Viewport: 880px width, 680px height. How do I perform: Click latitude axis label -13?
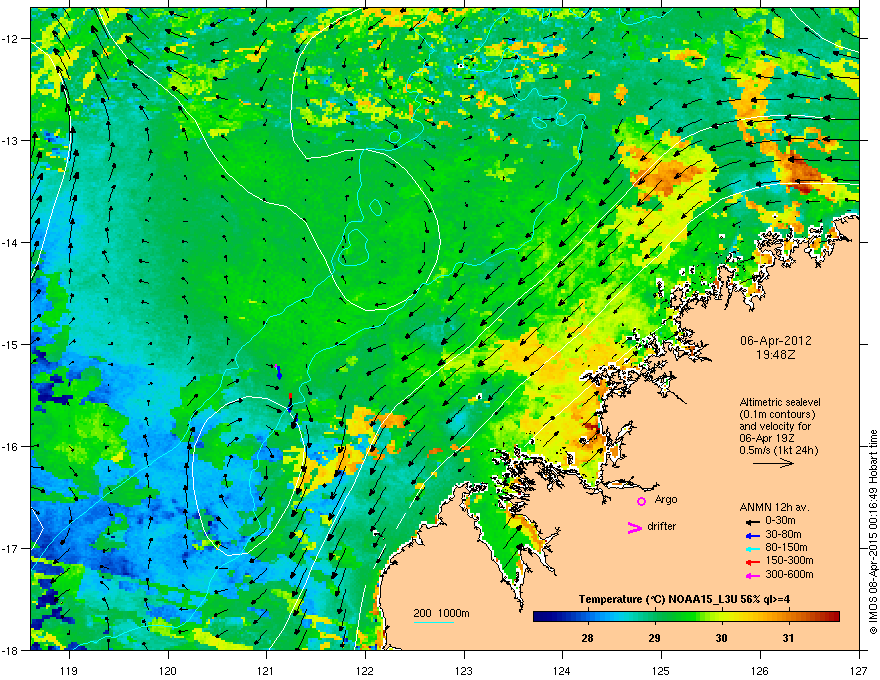pos(10,141)
